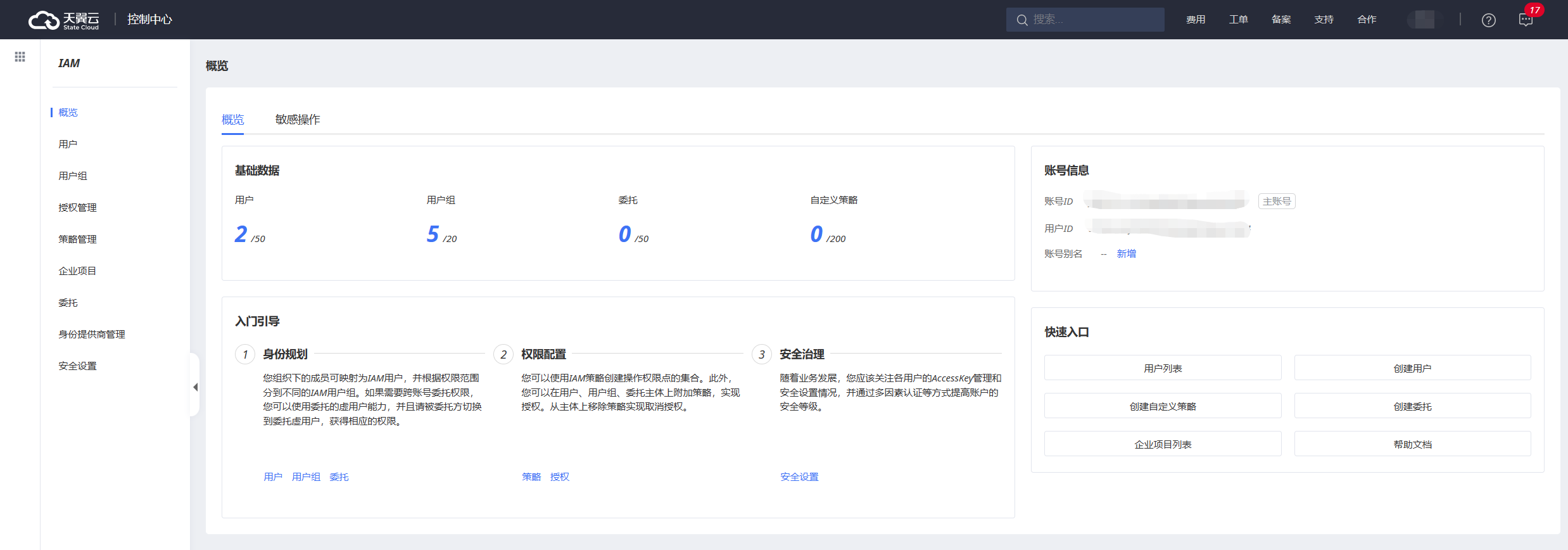
Task: Open the 策略 link under 权限配置
Action: click(x=531, y=476)
